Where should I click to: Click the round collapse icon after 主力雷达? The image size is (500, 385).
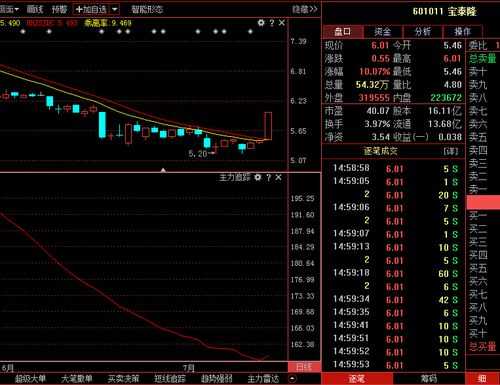[292, 379]
